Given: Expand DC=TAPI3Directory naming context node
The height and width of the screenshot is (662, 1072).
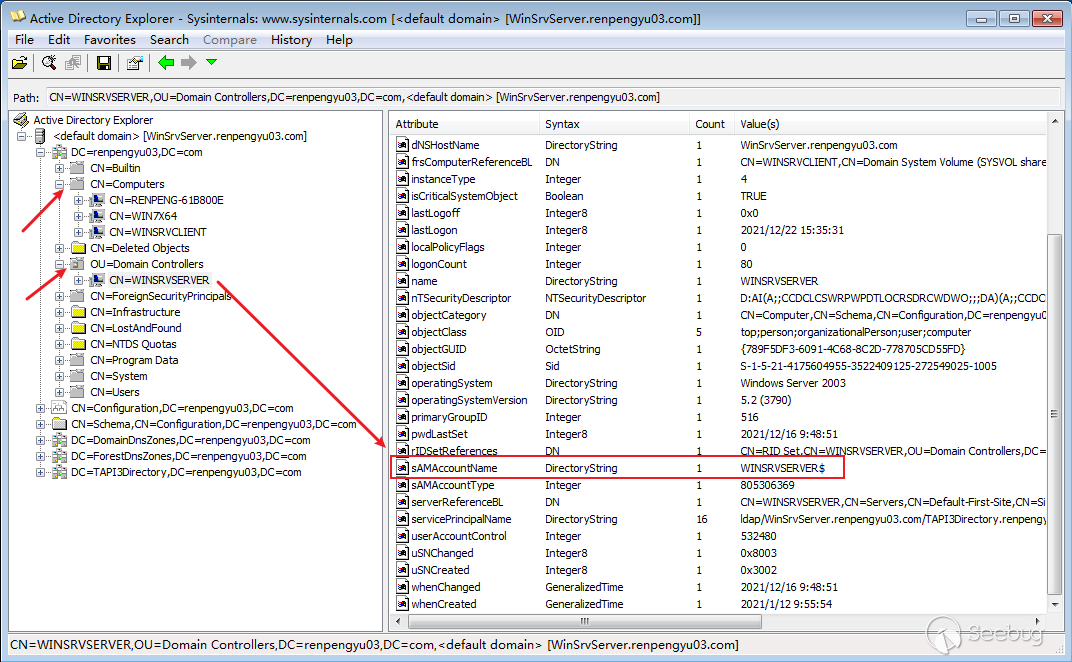Looking at the screenshot, I should coord(40,472).
